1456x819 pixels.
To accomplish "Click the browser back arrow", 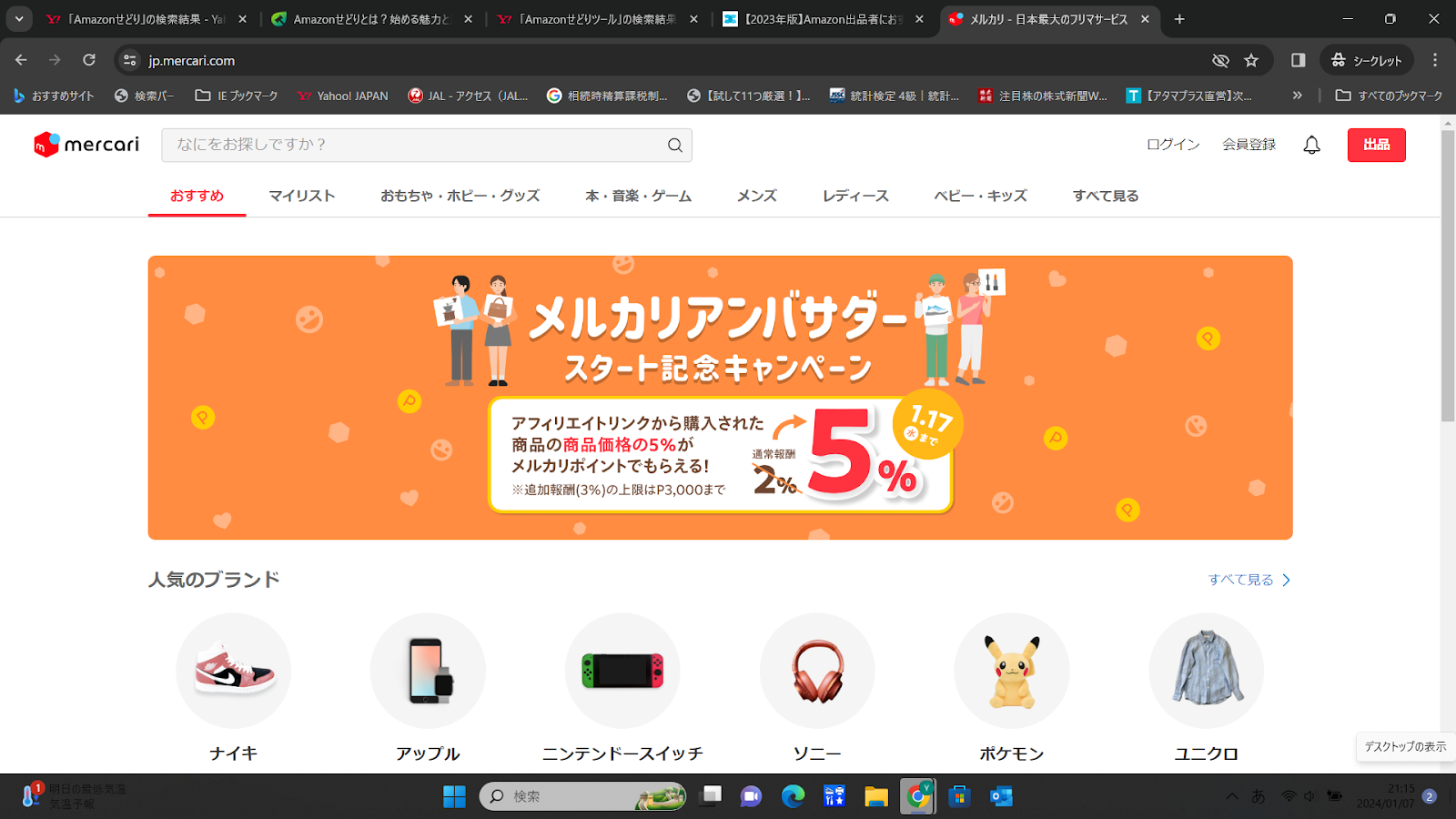I will pos(21,60).
